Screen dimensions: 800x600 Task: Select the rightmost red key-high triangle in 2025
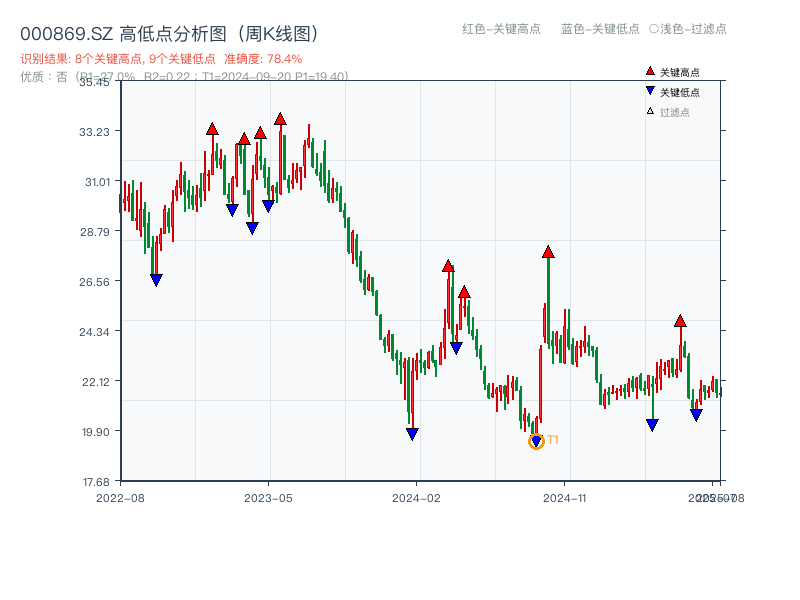(x=680, y=321)
